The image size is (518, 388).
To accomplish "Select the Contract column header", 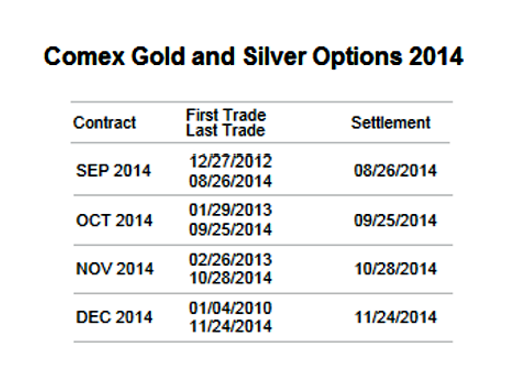I will click(105, 123).
